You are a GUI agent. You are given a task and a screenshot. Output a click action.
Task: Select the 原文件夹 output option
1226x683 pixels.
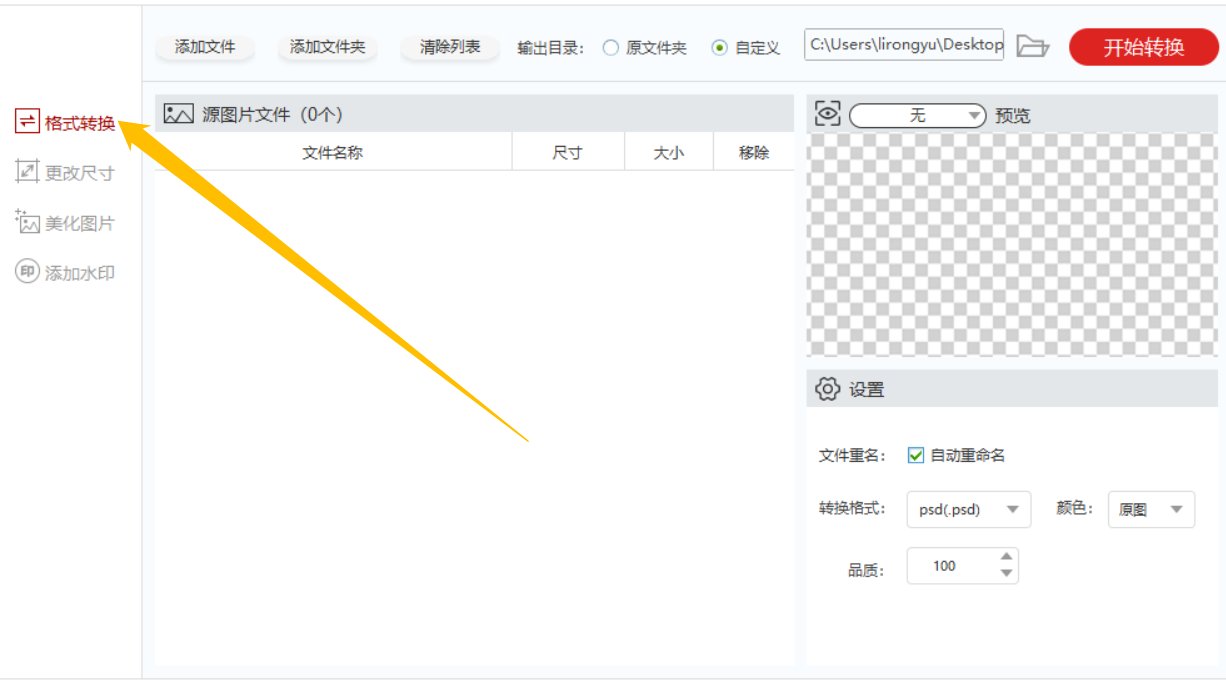pos(611,45)
